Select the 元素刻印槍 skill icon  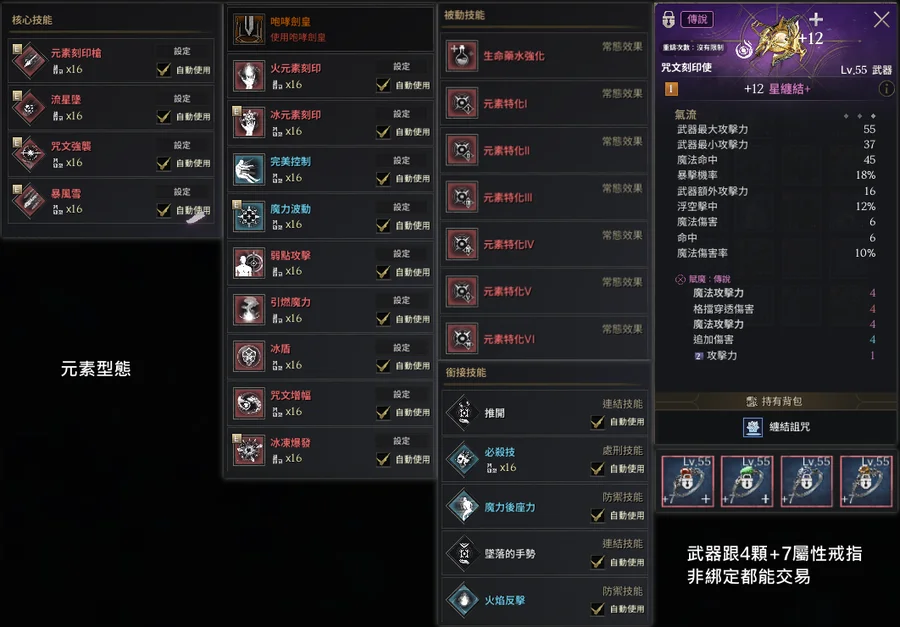click(29, 60)
